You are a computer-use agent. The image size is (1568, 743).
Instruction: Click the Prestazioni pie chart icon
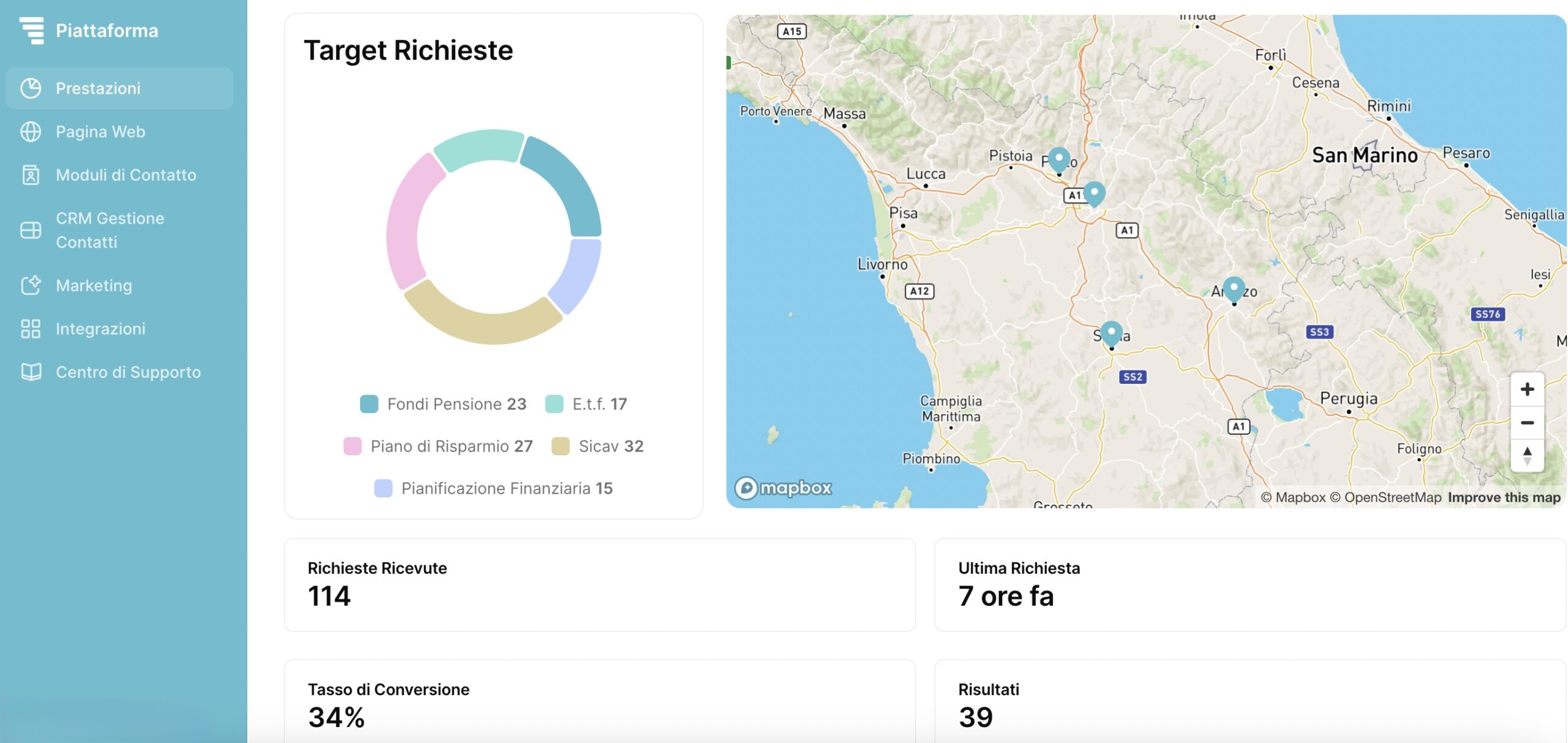pos(31,88)
